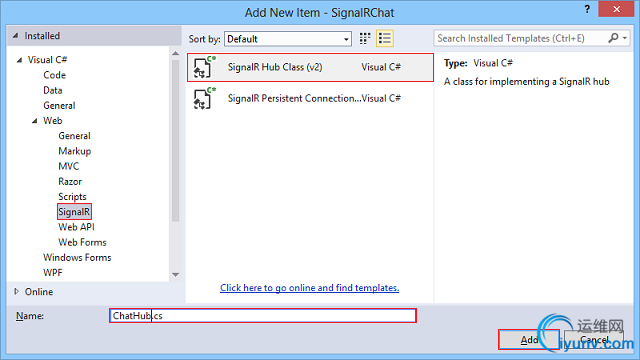Choose the Windows Forms category

point(77,258)
